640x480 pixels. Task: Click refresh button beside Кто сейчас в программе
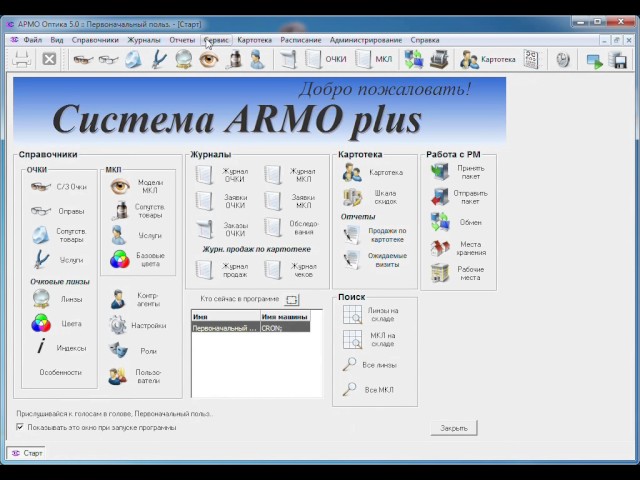tap(292, 300)
